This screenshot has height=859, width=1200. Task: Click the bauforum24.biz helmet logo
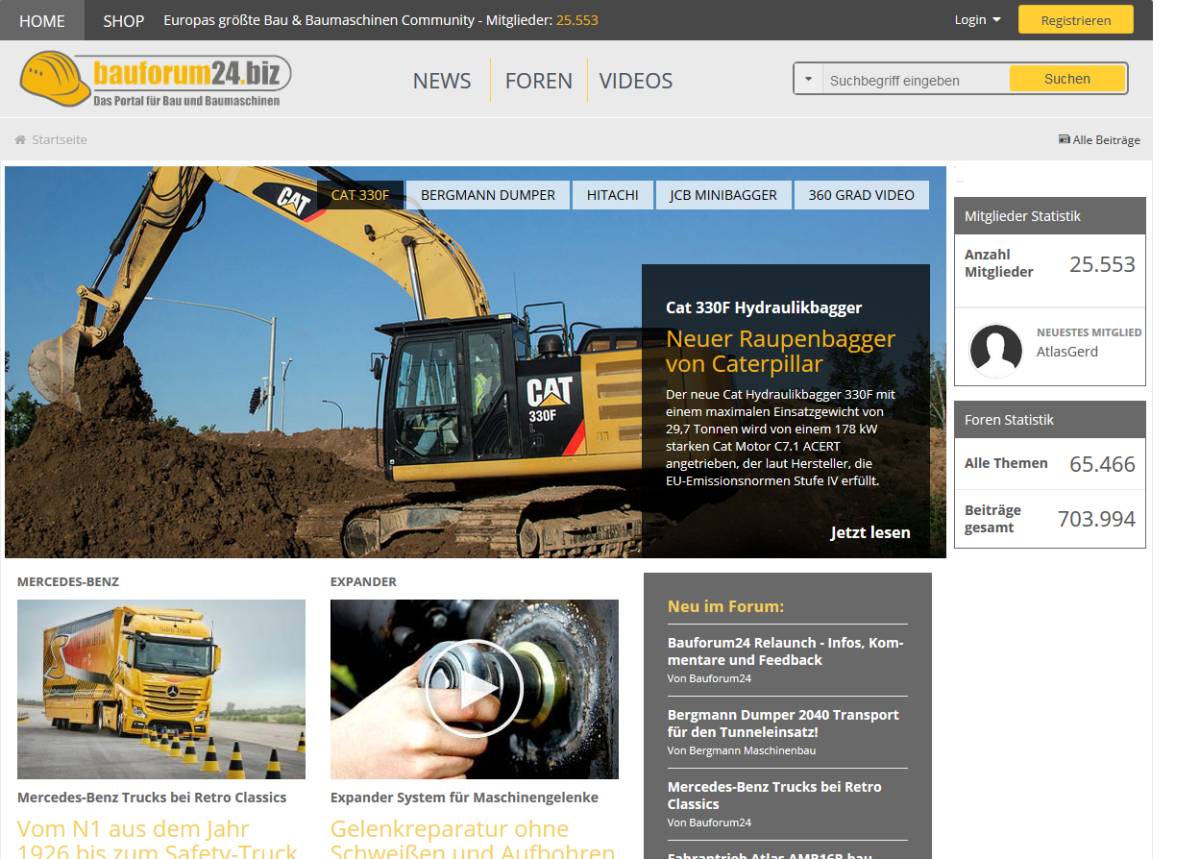(x=155, y=78)
